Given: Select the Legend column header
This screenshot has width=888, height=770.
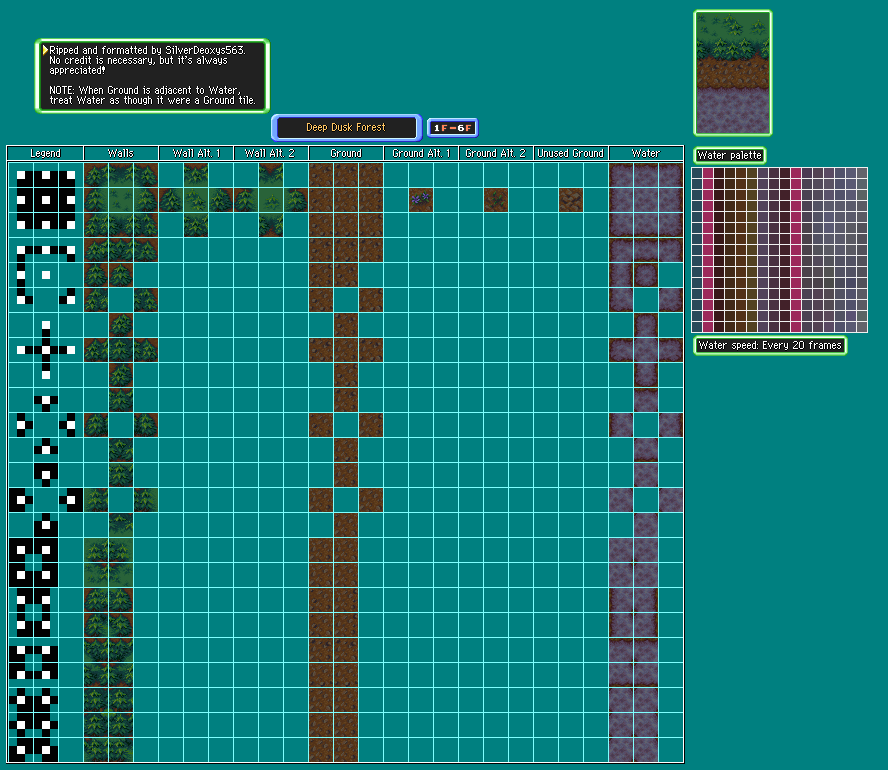Looking at the screenshot, I should (45, 153).
